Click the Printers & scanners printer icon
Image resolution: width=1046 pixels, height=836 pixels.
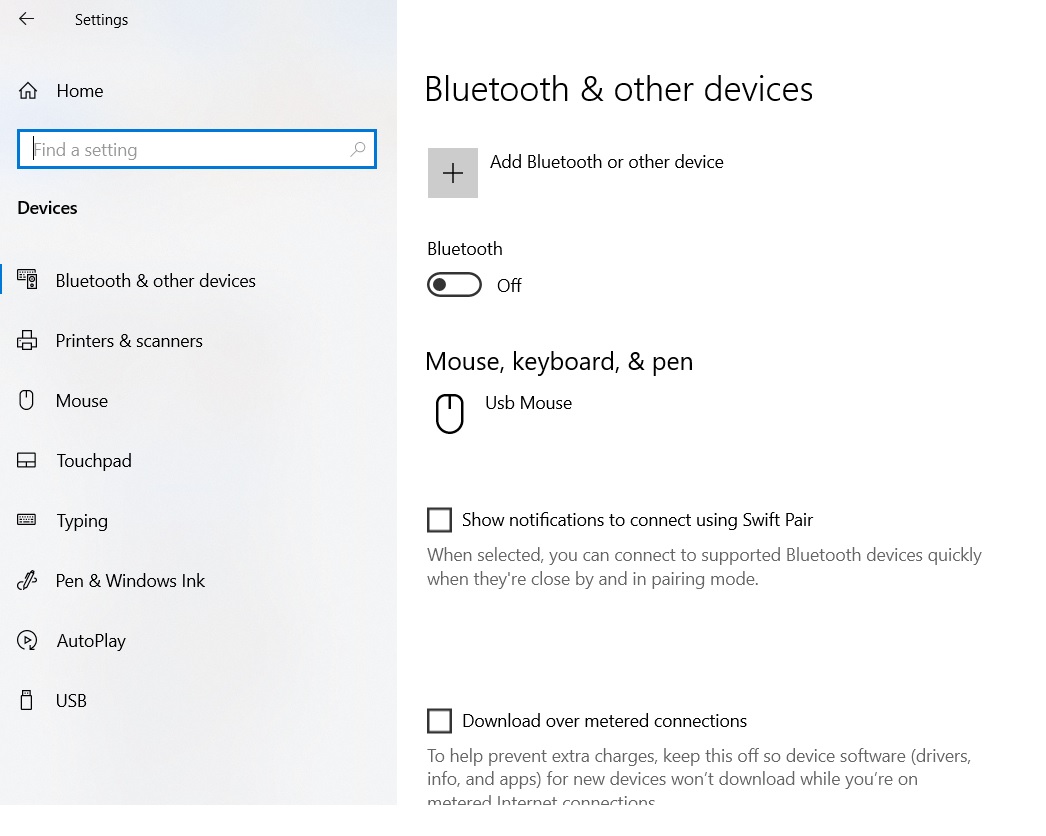pos(27,341)
